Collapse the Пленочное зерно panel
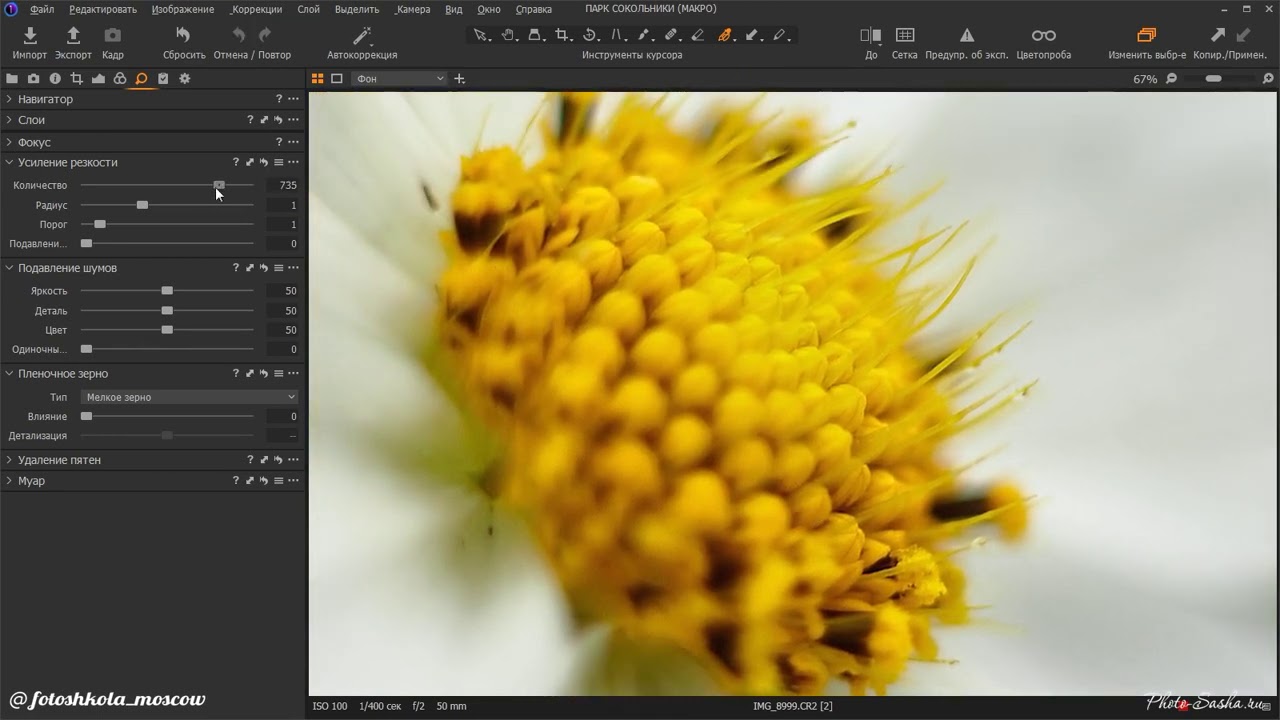Image resolution: width=1280 pixels, height=720 pixels. [9, 373]
